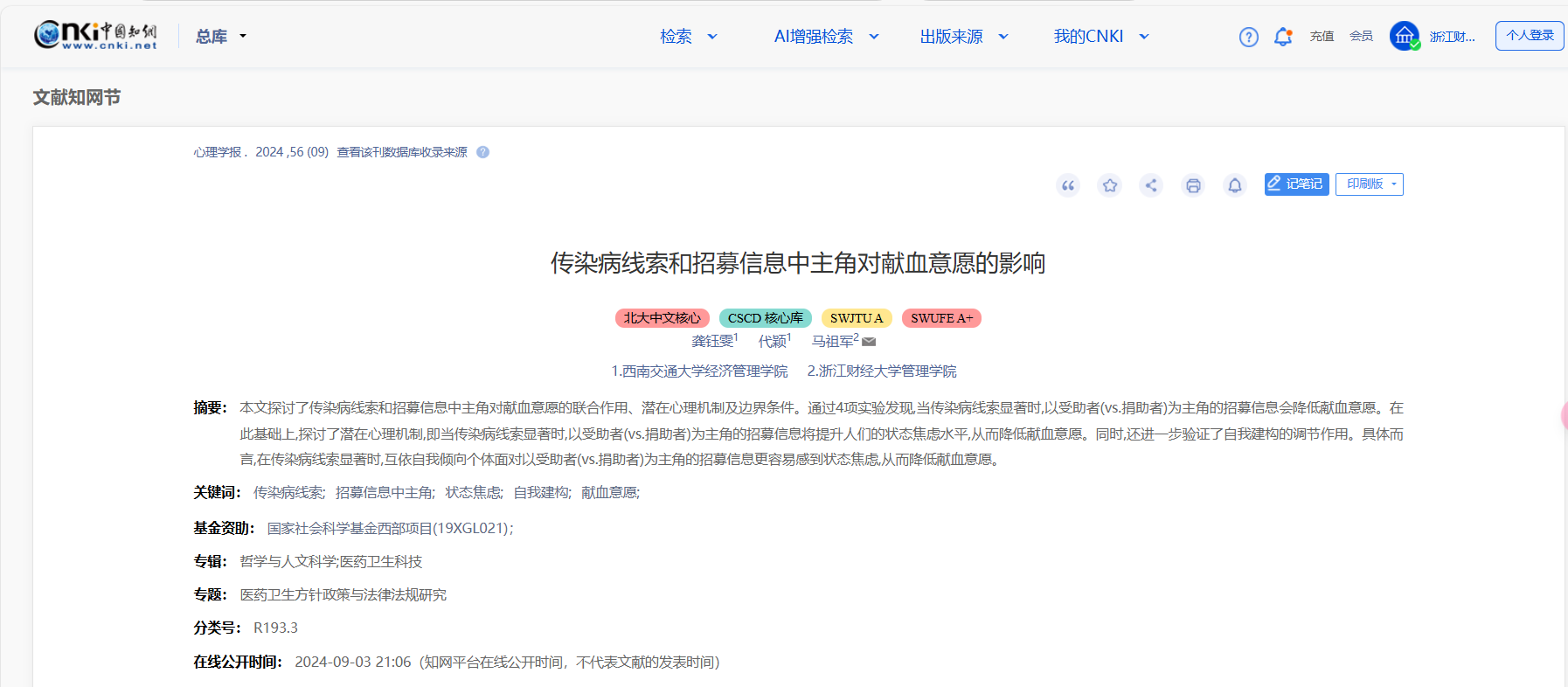Open the 我的CNKI menu
Image resolution: width=1568 pixels, height=687 pixels.
[1100, 37]
